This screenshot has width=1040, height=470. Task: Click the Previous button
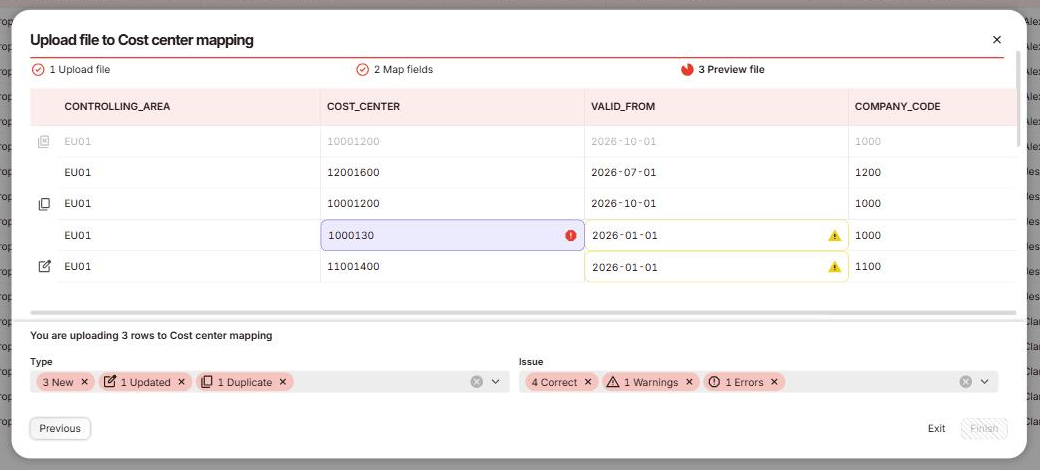tap(60, 428)
